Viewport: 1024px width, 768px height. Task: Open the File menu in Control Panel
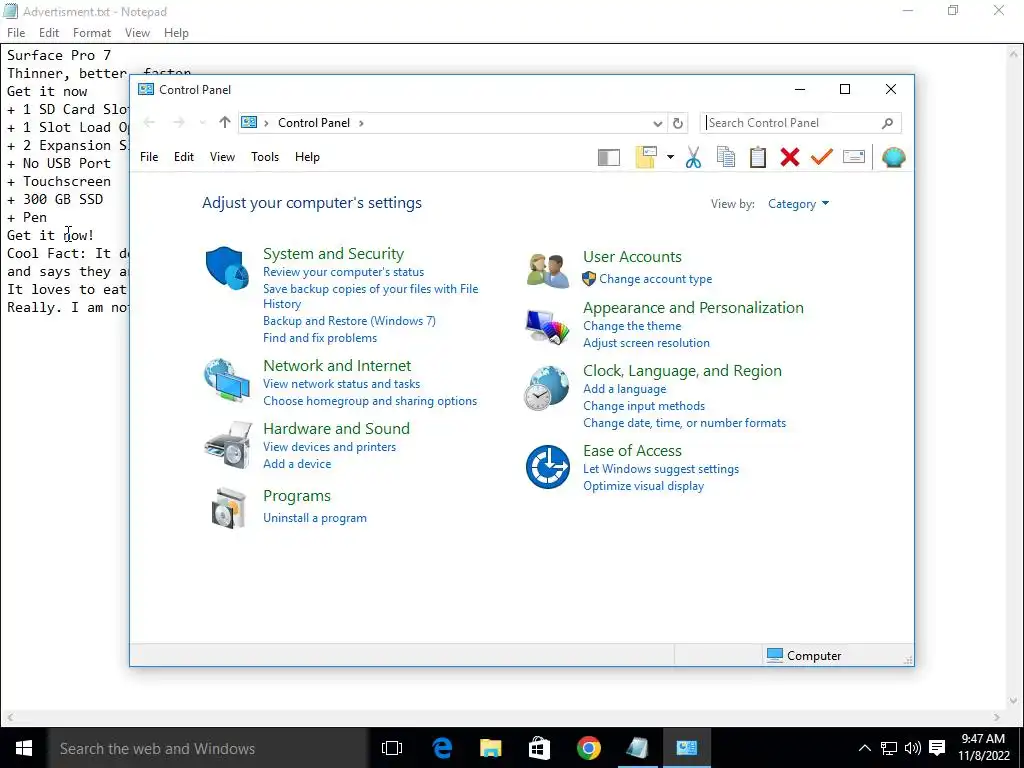tap(149, 157)
